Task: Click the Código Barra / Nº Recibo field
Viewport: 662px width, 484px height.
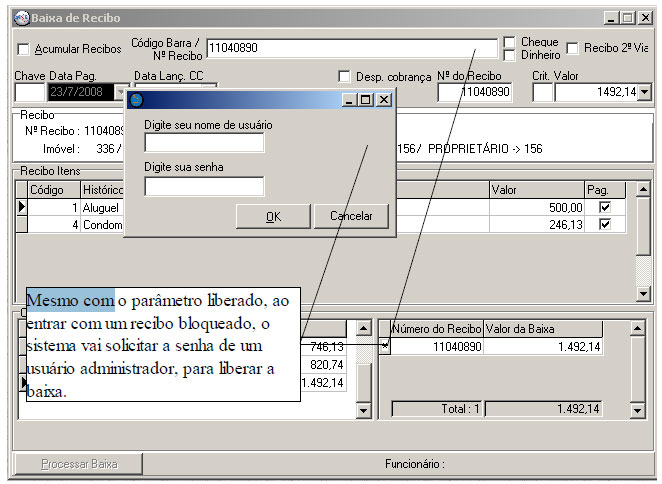Action: 350,47
